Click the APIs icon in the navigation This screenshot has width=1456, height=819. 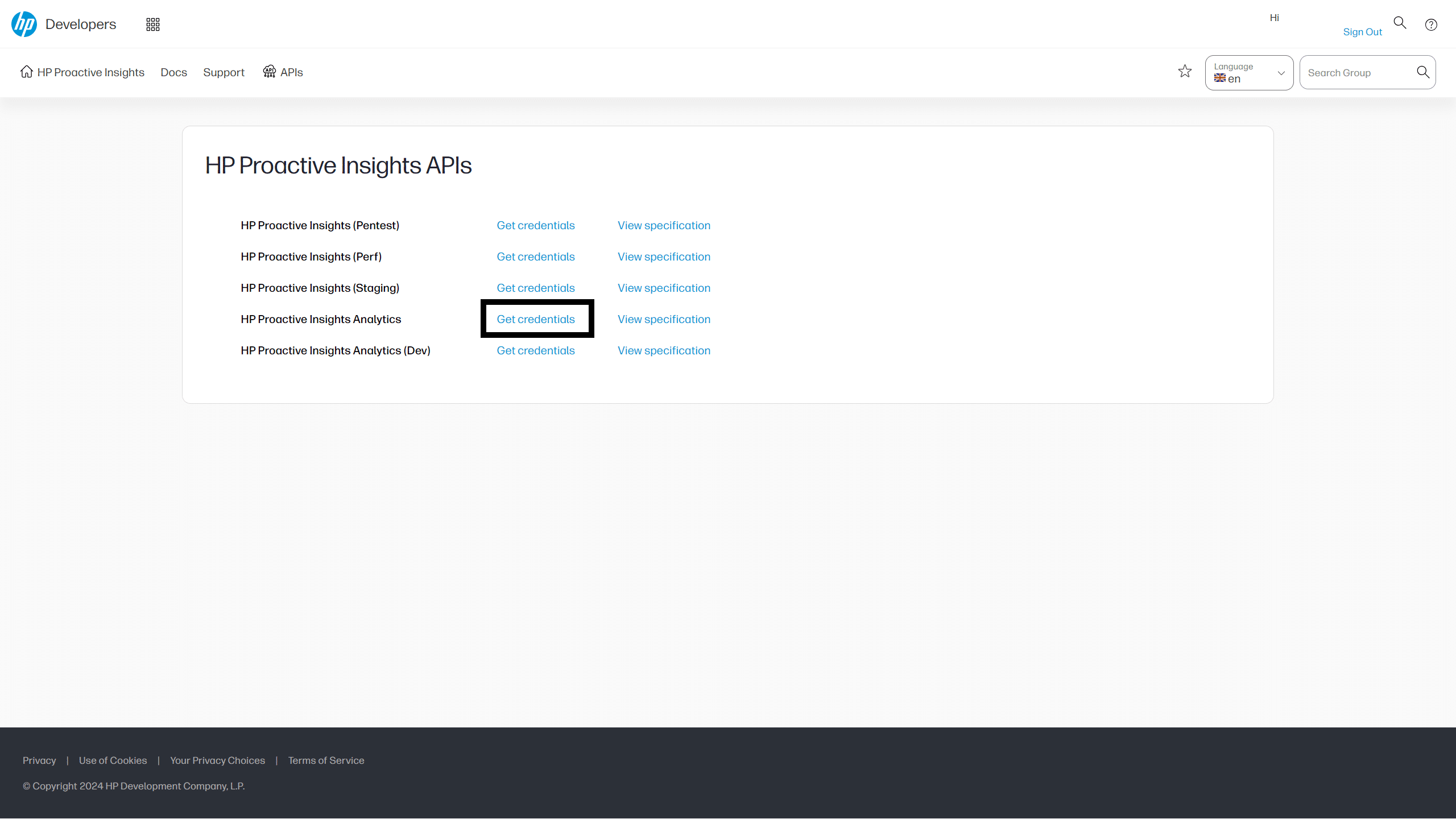tap(270, 72)
